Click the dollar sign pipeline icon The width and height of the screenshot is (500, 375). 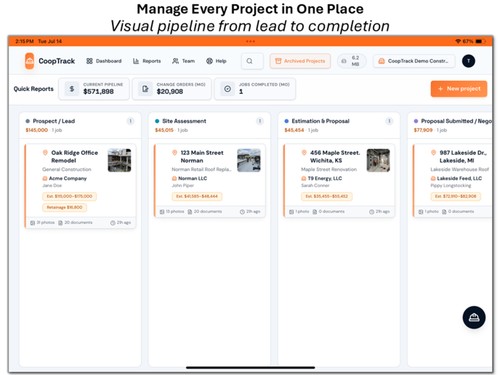[72, 89]
